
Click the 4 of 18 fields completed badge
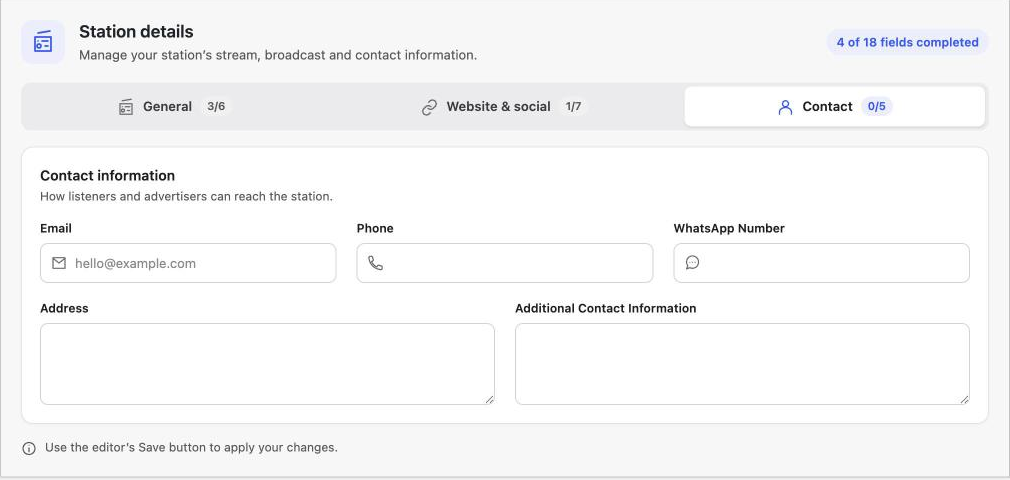(x=908, y=43)
